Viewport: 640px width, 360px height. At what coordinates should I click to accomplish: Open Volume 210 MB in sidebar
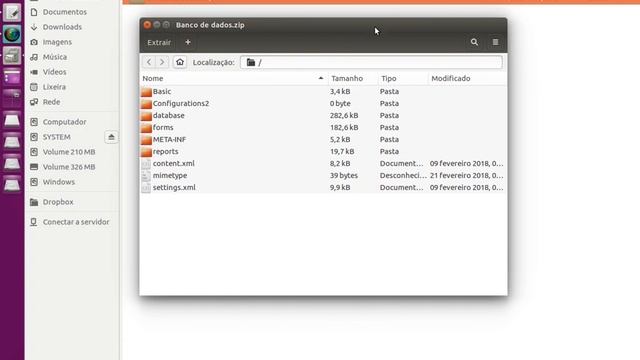pyautogui.click(x=69, y=152)
